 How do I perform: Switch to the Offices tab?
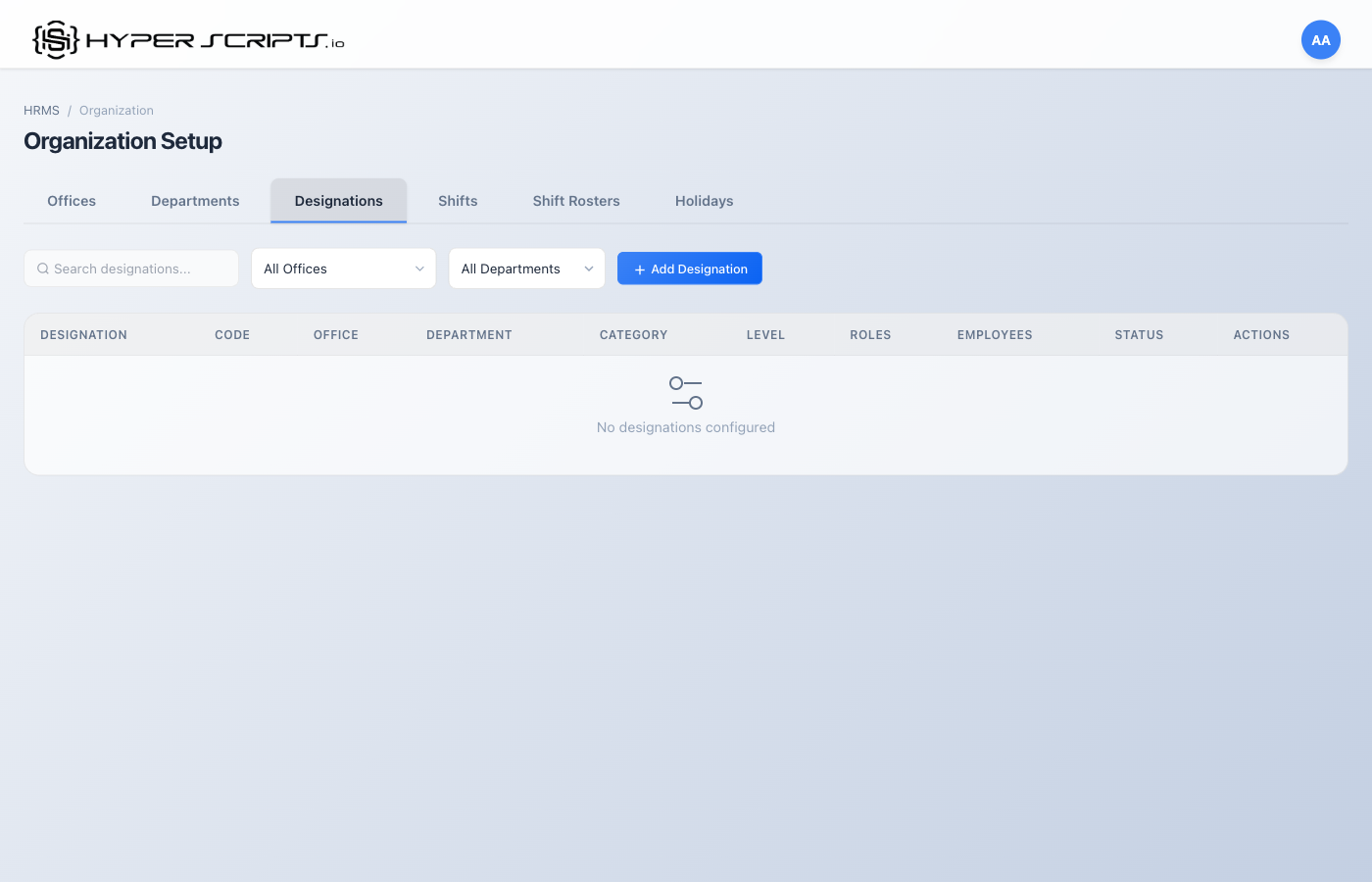71,200
